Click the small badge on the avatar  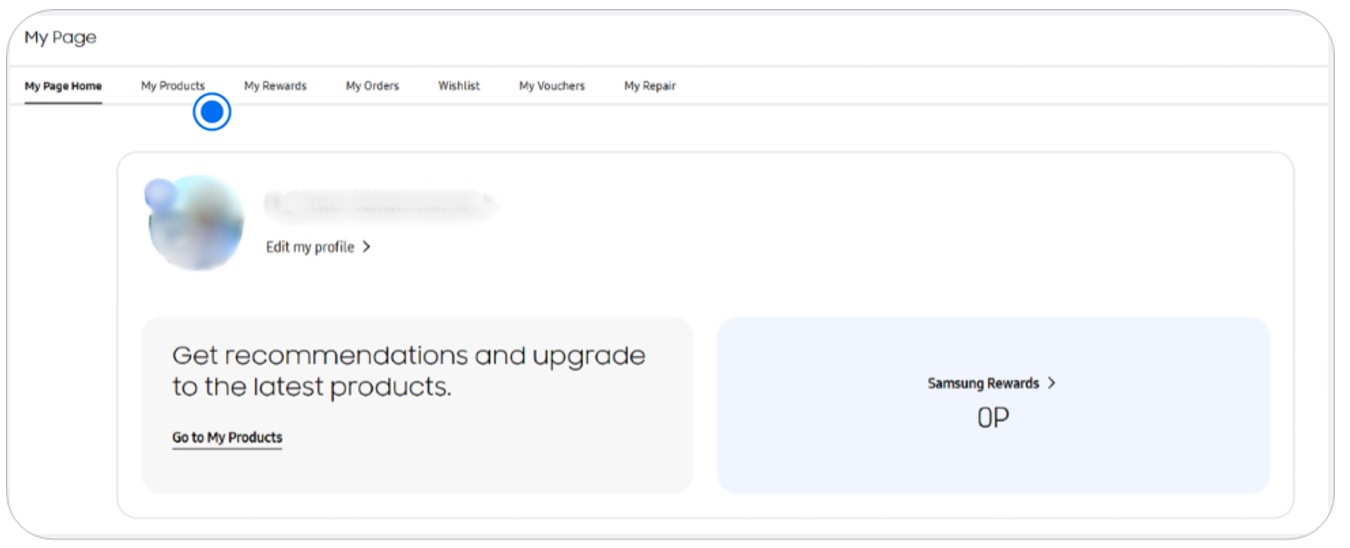(159, 195)
